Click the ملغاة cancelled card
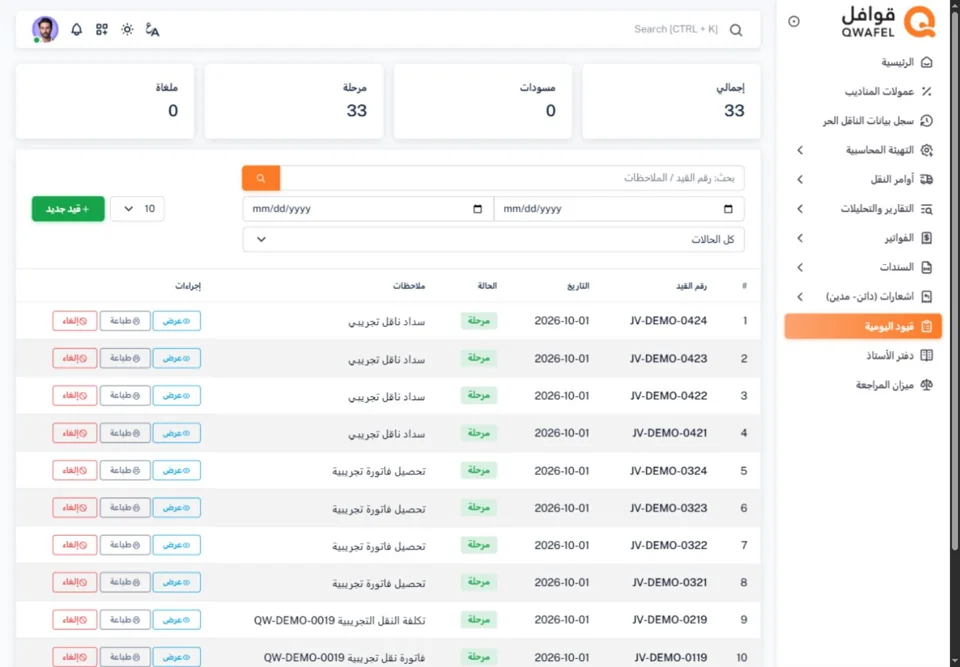 [105, 101]
